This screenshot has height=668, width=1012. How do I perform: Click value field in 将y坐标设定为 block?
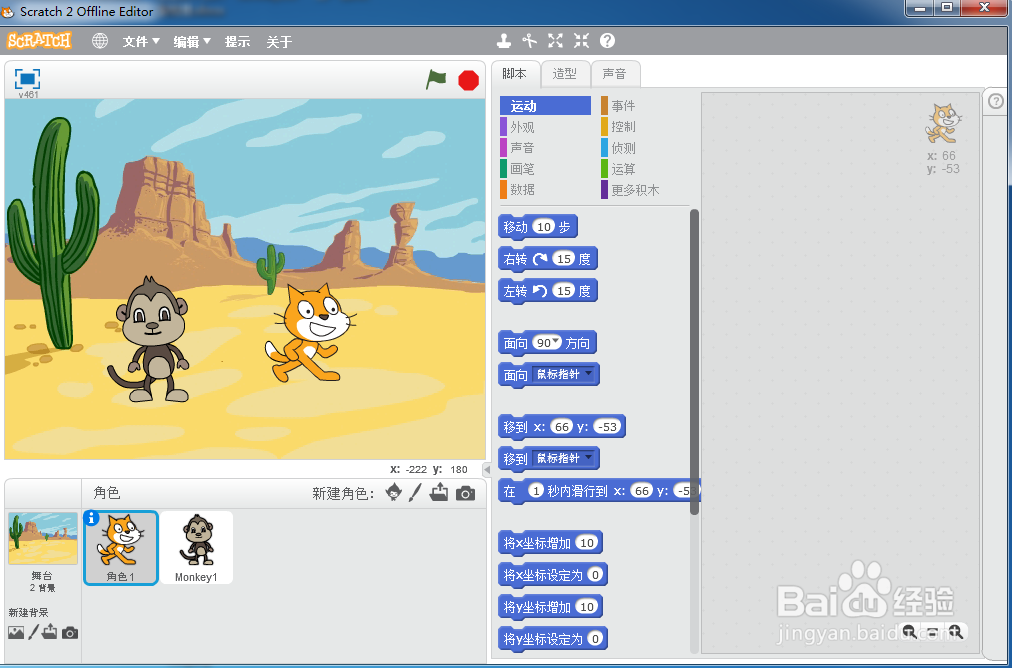[x=595, y=639]
